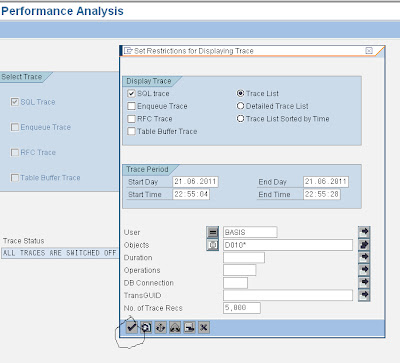Toggle Table Buffer Trace in Select Trace panel
This screenshot has width=400, height=363.
[x=15, y=178]
